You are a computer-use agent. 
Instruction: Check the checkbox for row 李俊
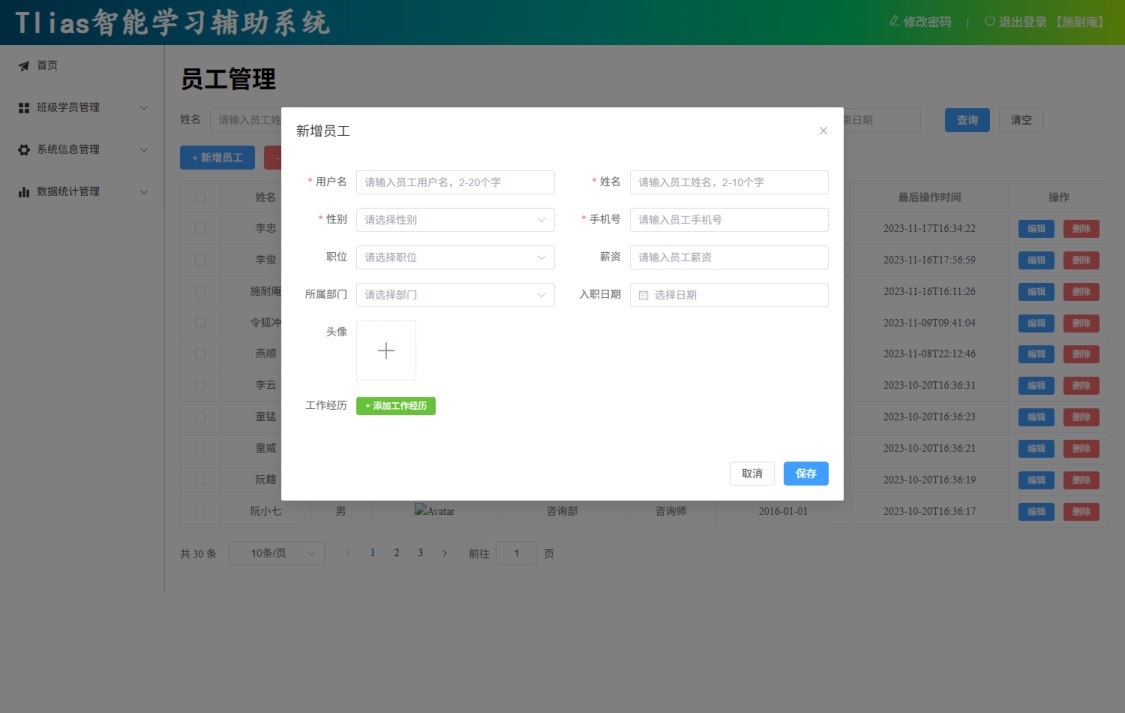coord(200,260)
